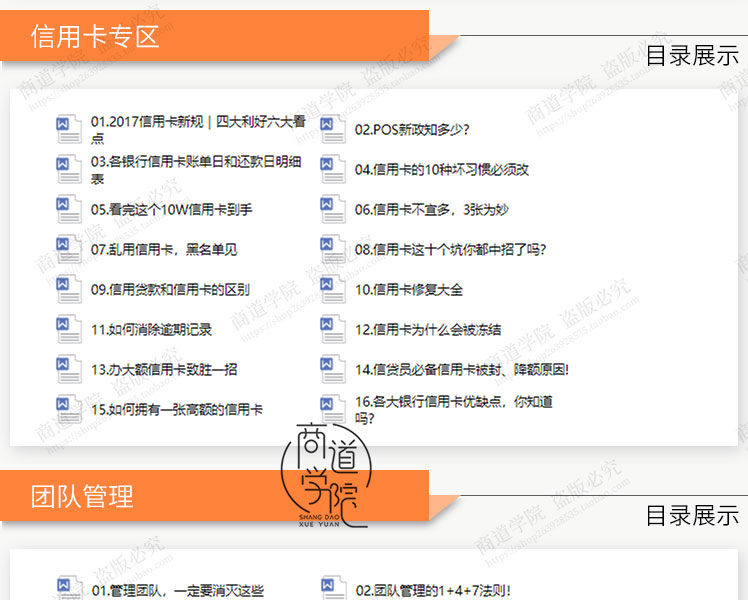The image size is (748, 600).
Task: Click Word icon beside 01.2017信用卡新规
Action: click(x=69, y=129)
